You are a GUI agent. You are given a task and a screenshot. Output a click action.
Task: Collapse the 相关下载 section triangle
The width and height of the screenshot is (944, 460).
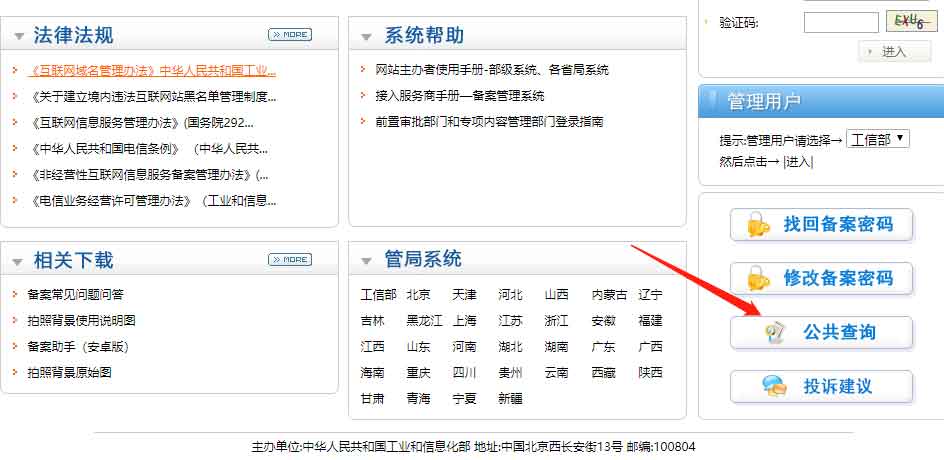coord(18,262)
